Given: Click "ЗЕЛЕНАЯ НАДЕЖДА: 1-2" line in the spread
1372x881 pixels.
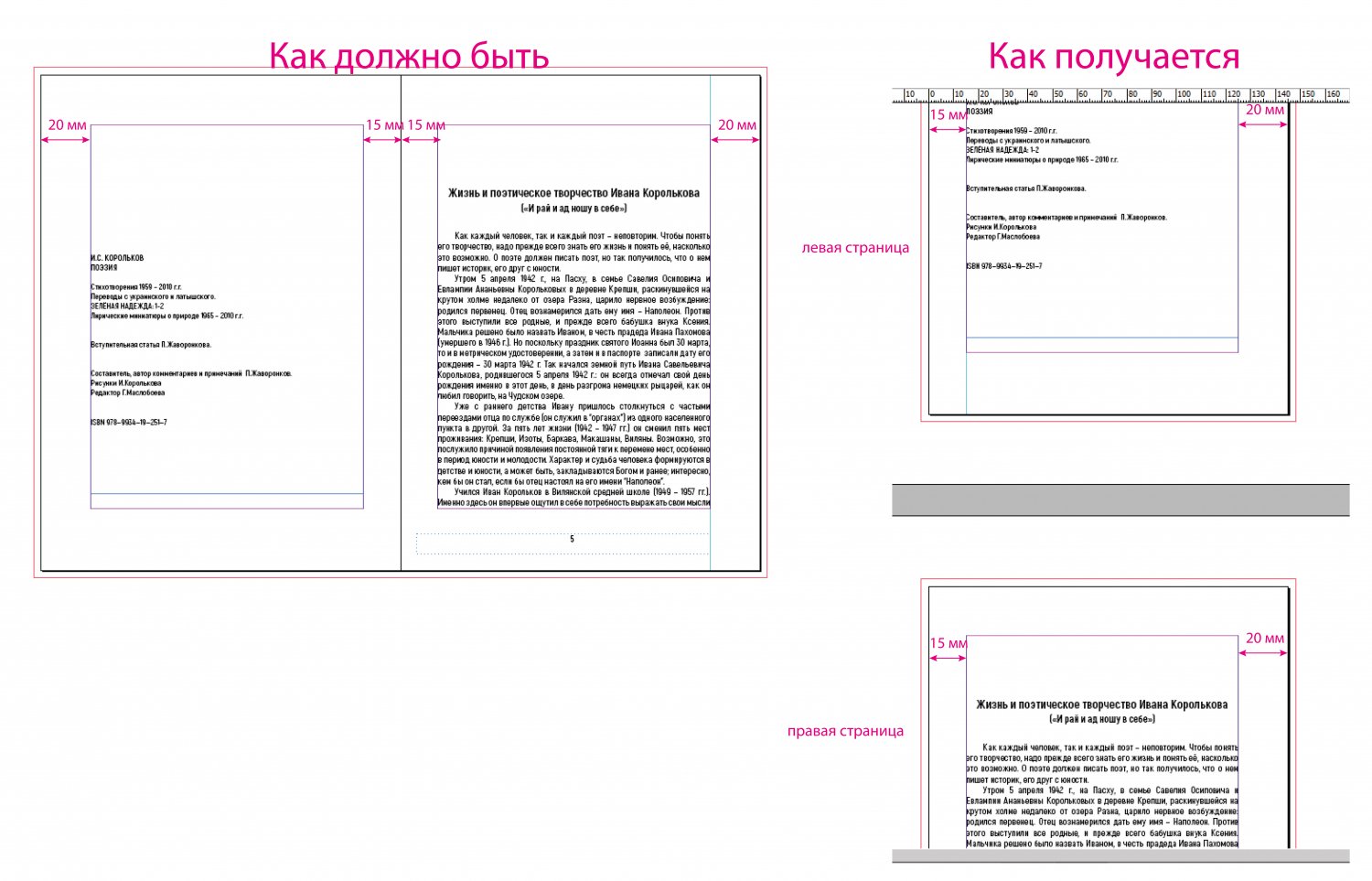Looking at the screenshot, I should pos(126,306).
